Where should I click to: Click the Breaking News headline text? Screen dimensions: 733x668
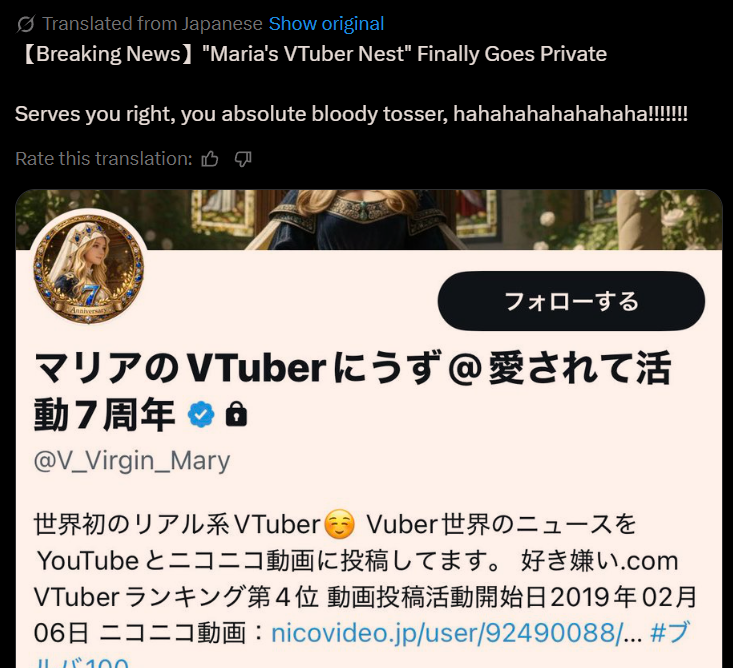click(x=312, y=54)
